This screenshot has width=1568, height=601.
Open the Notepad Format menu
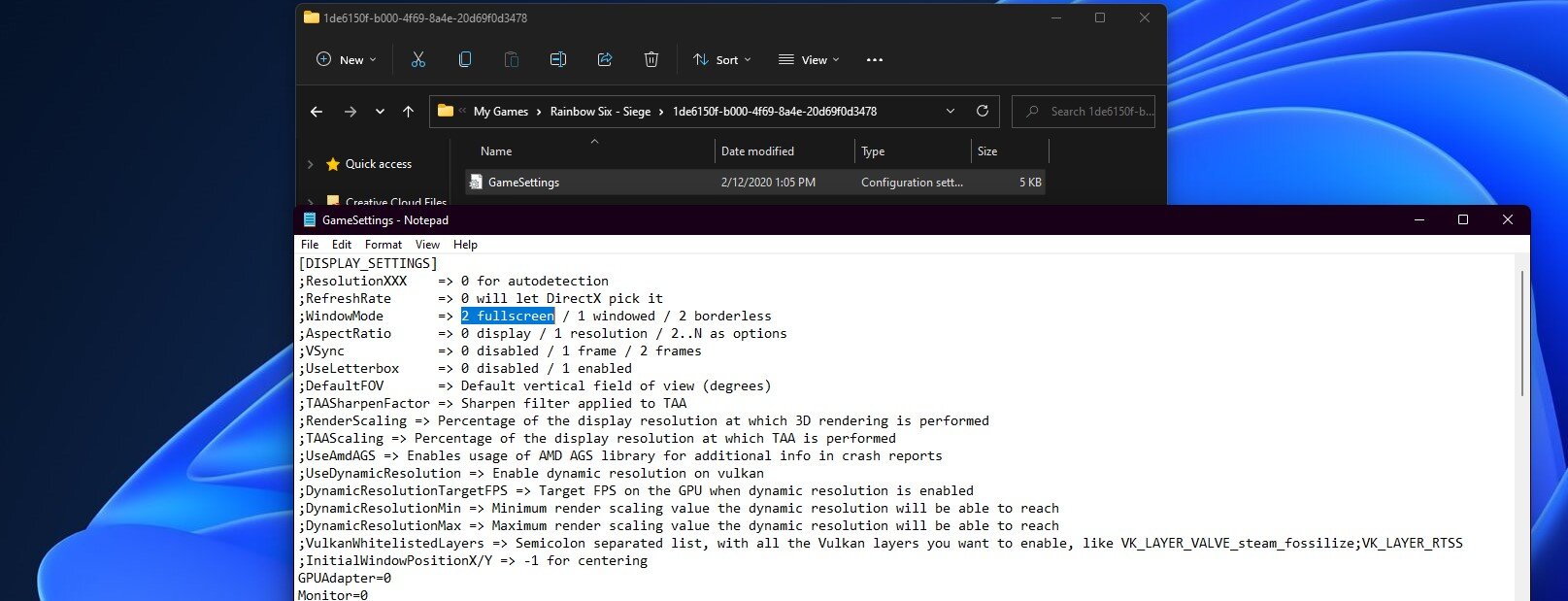click(384, 245)
